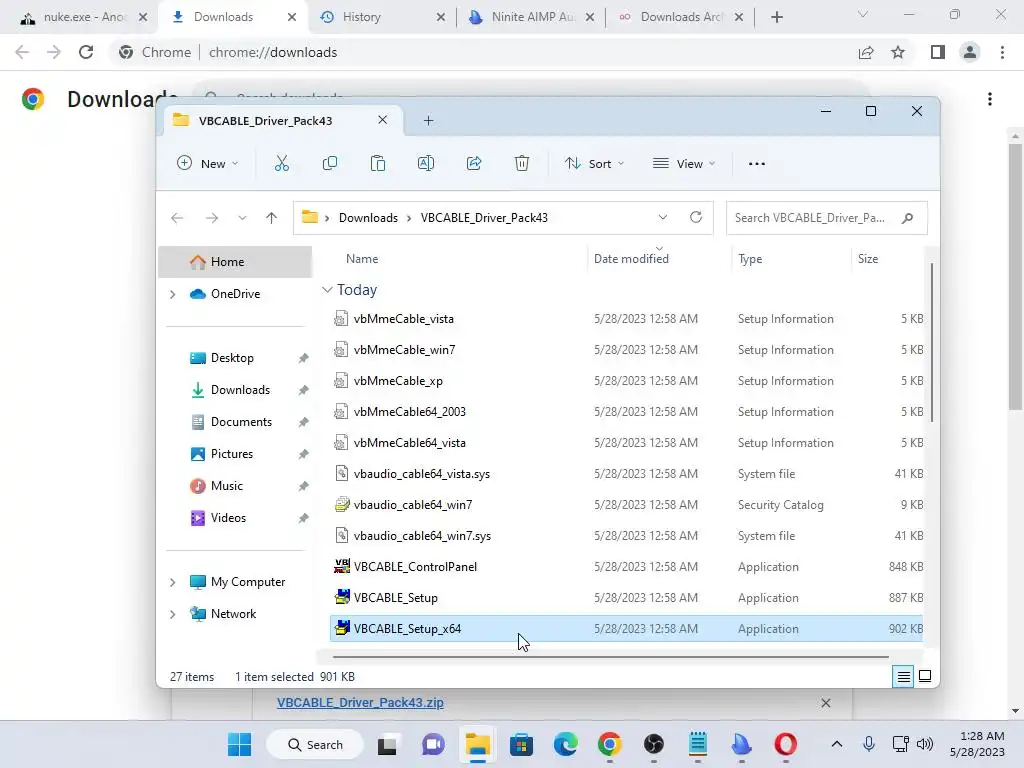Expand the address bar history dropdown
1024x768 pixels.
tap(663, 217)
